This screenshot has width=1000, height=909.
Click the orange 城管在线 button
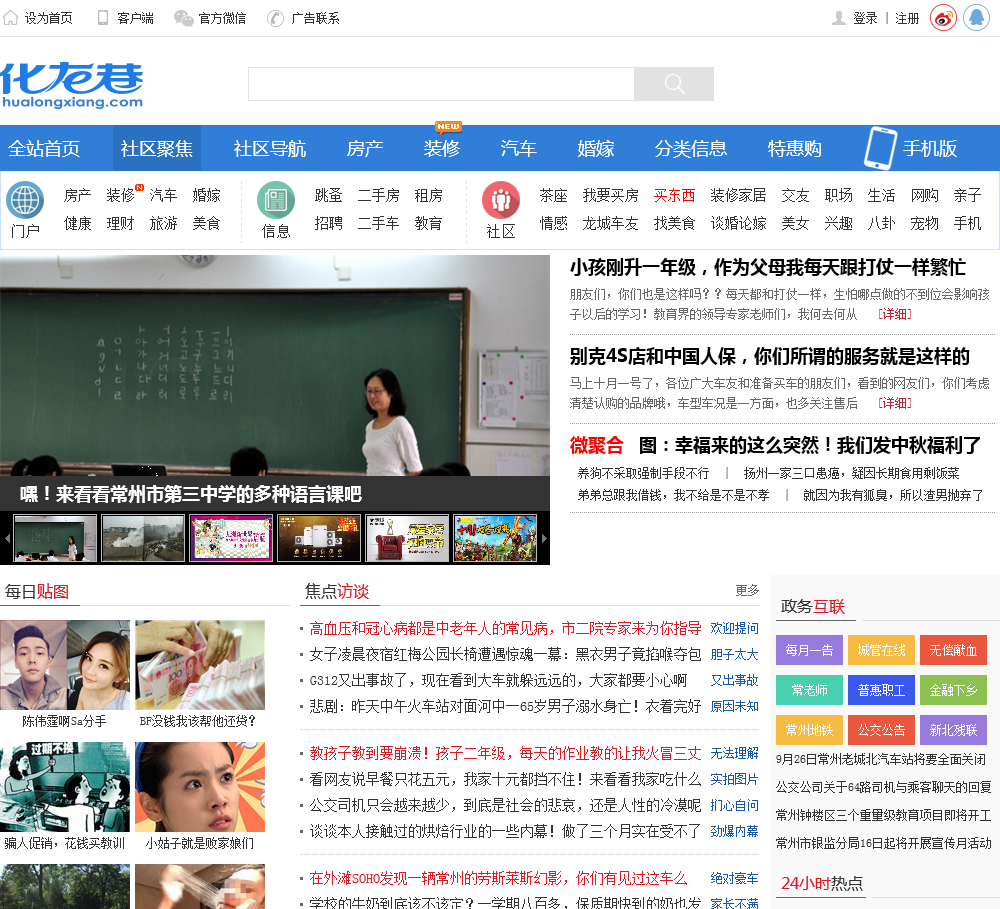click(881, 650)
